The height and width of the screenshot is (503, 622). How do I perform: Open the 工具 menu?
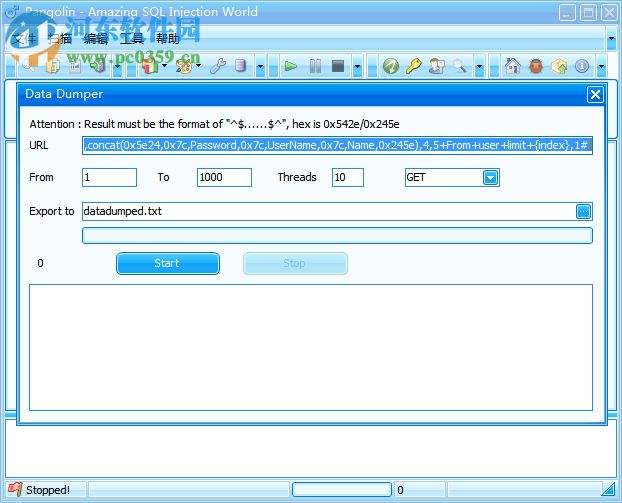click(132, 38)
